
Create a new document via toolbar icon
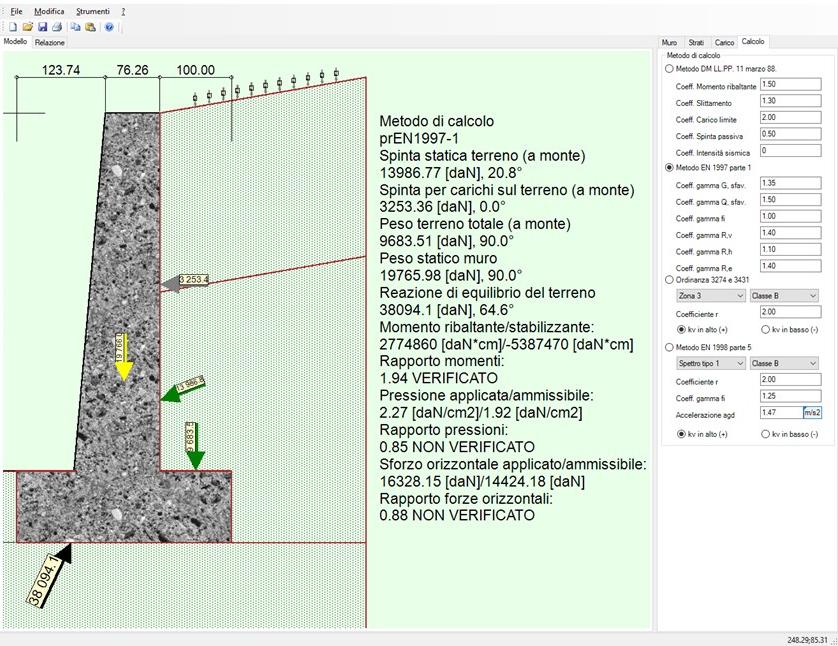(x=13, y=27)
